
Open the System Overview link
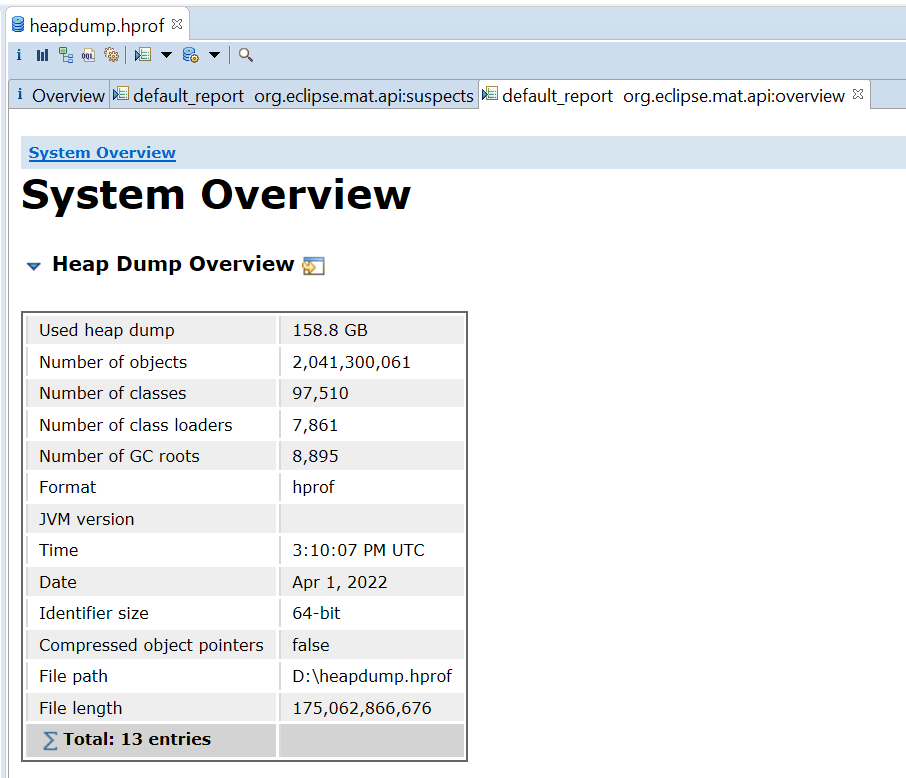point(101,152)
